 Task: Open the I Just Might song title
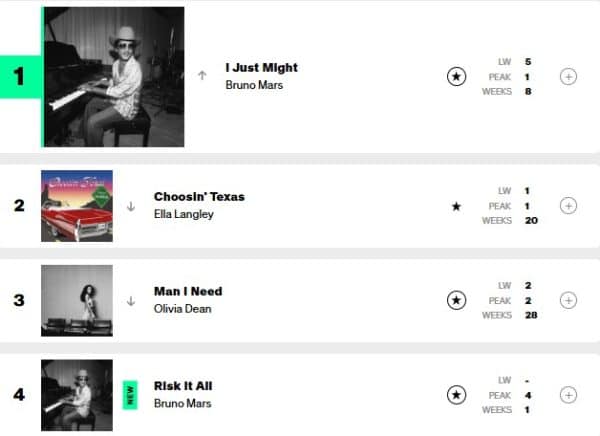point(261,68)
